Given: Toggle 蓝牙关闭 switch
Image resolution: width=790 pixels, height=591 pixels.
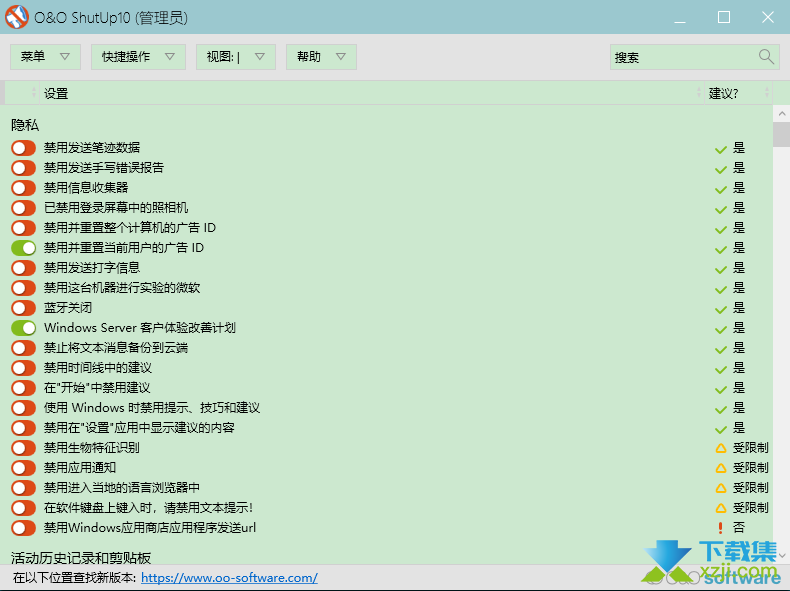Looking at the screenshot, I should 24,308.
